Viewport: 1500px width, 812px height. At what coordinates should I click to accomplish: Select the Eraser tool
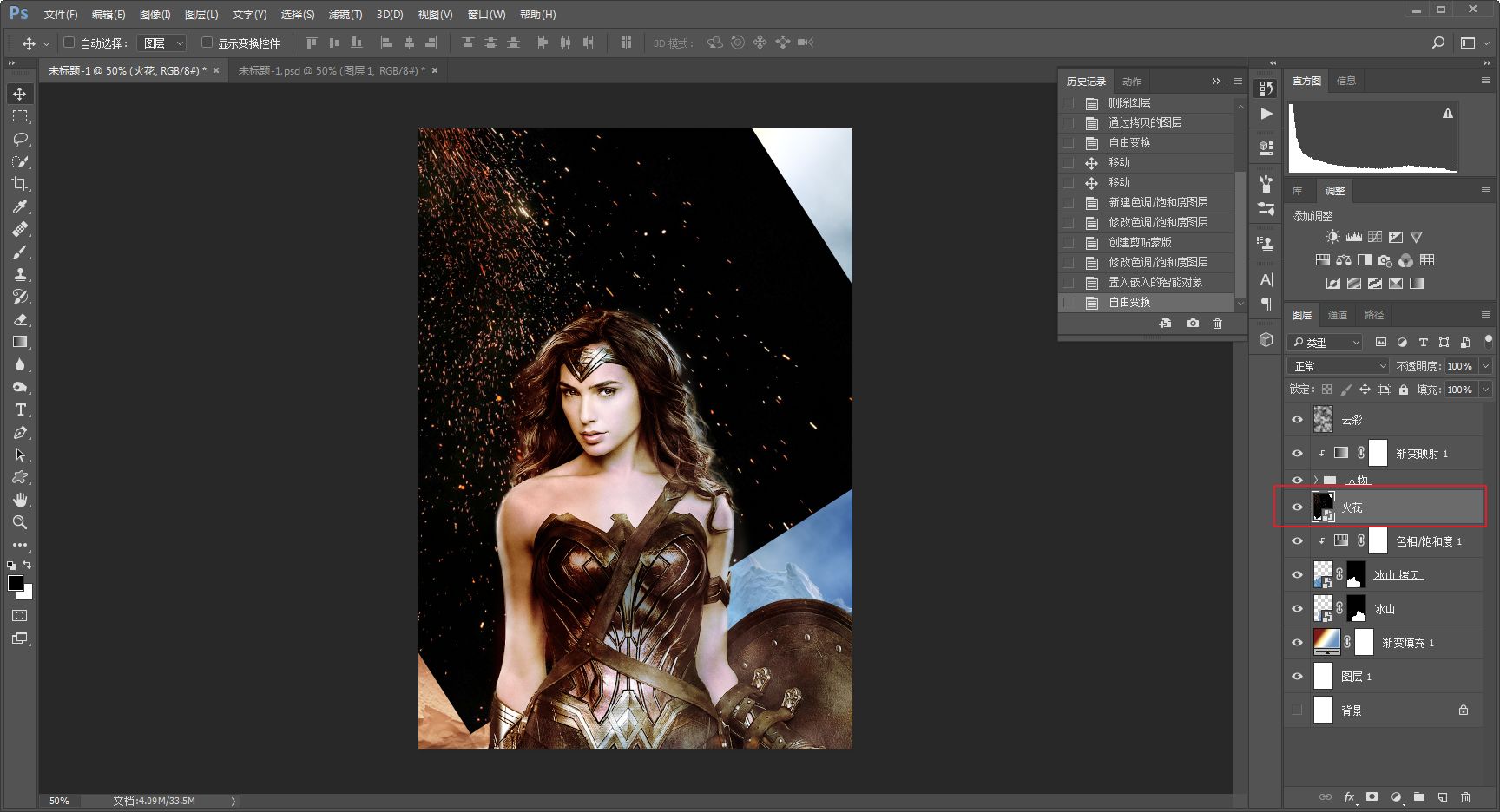point(20,319)
